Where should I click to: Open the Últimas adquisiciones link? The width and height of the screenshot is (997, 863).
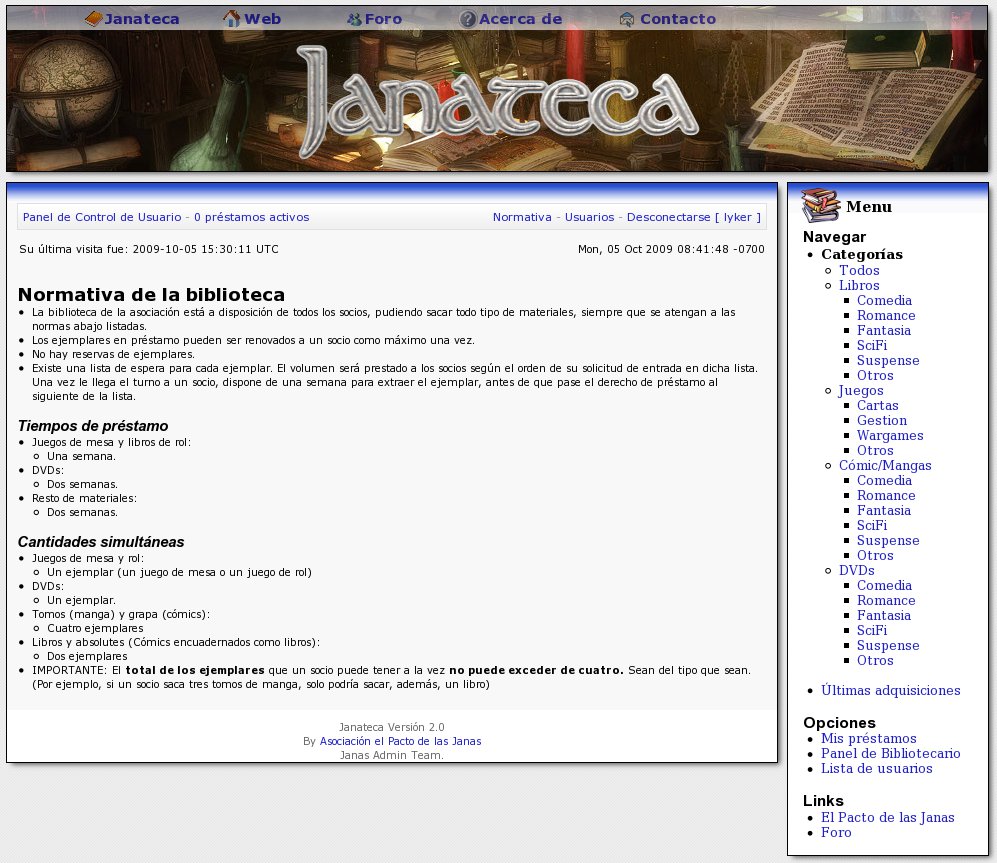pos(890,691)
